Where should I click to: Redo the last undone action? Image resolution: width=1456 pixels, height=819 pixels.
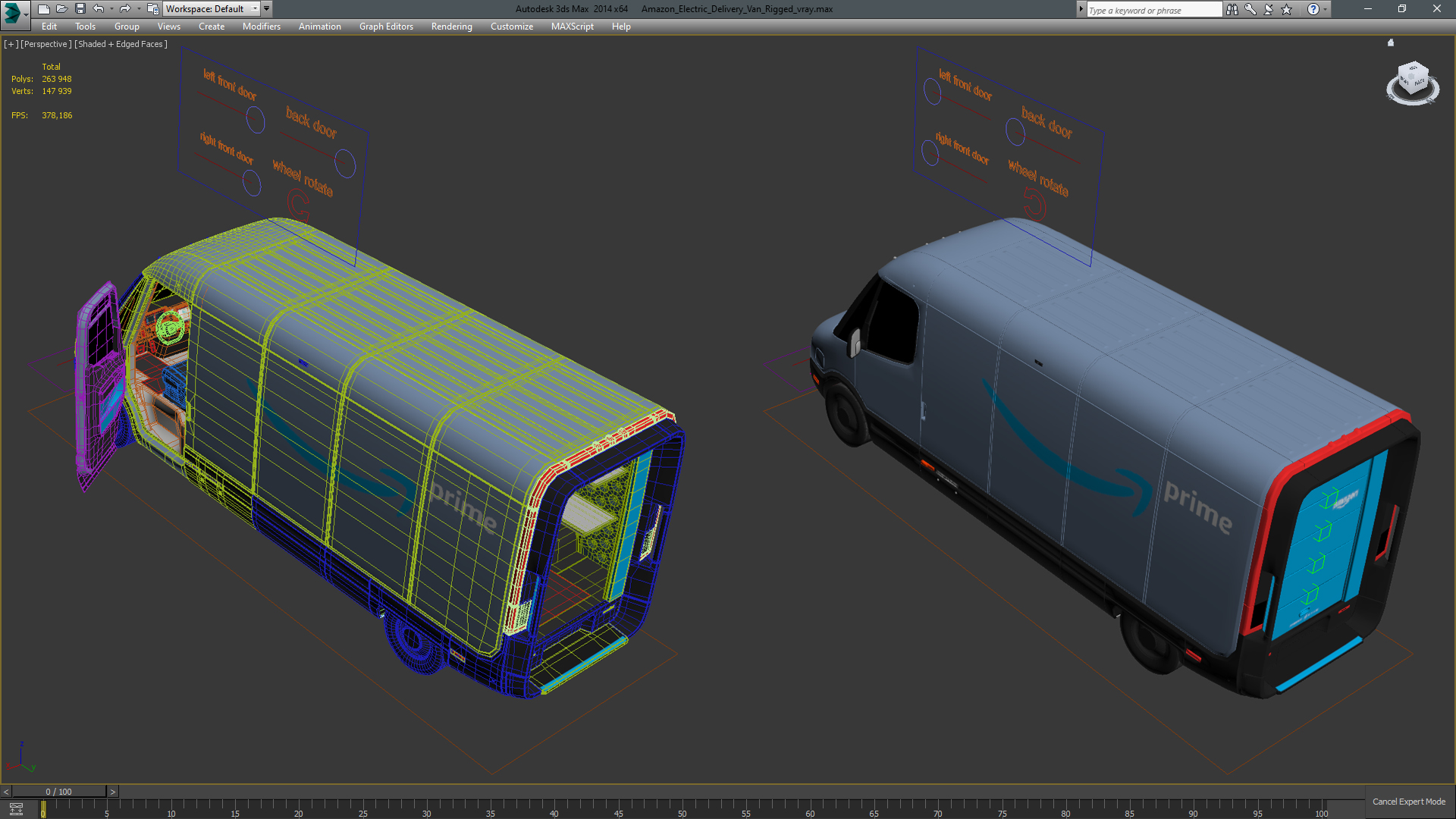click(125, 9)
